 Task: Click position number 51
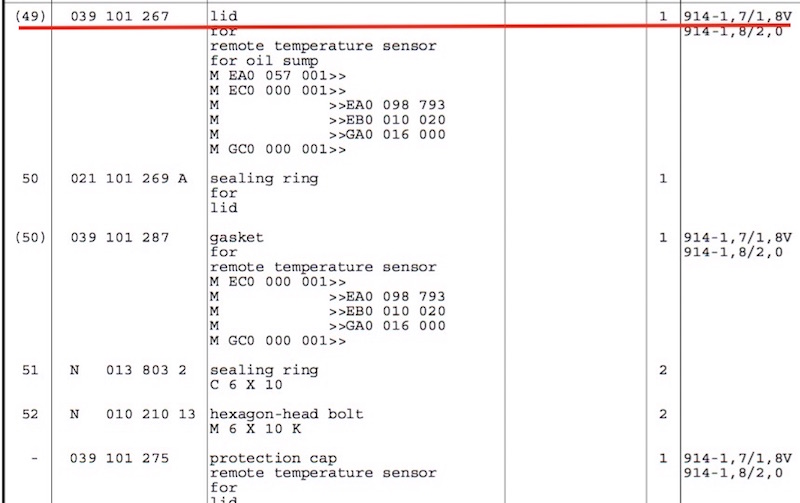coord(30,370)
